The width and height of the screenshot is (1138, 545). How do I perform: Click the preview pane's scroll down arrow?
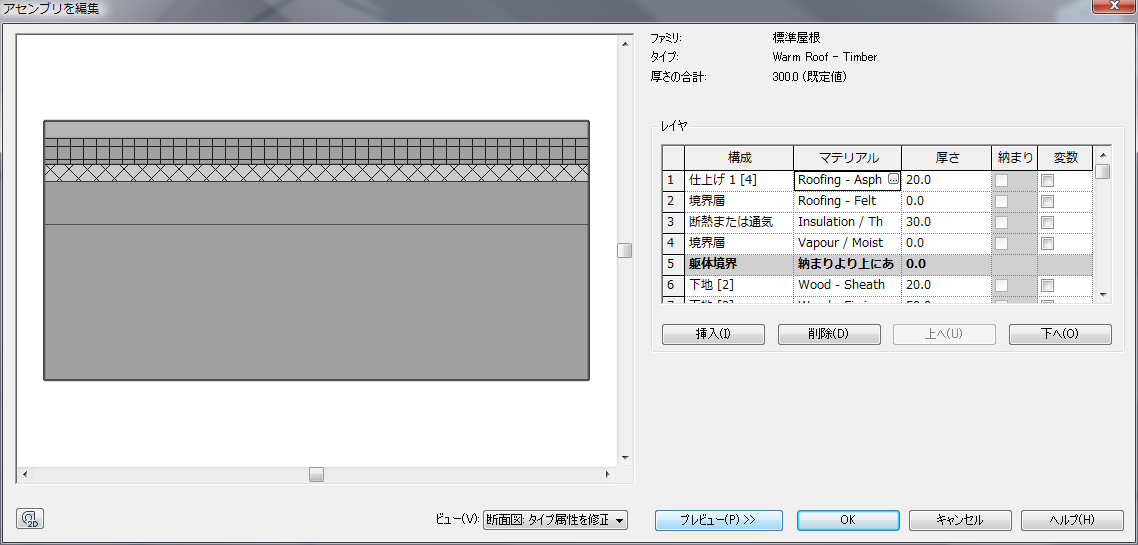pos(626,458)
